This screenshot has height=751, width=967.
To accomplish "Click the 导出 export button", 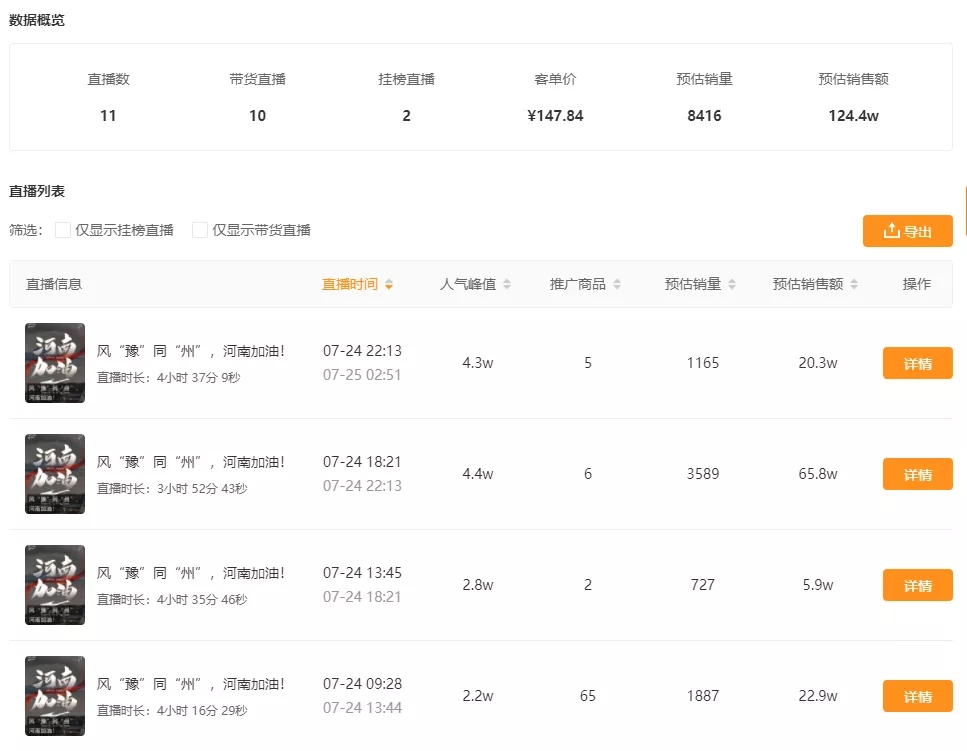I will 907,231.
